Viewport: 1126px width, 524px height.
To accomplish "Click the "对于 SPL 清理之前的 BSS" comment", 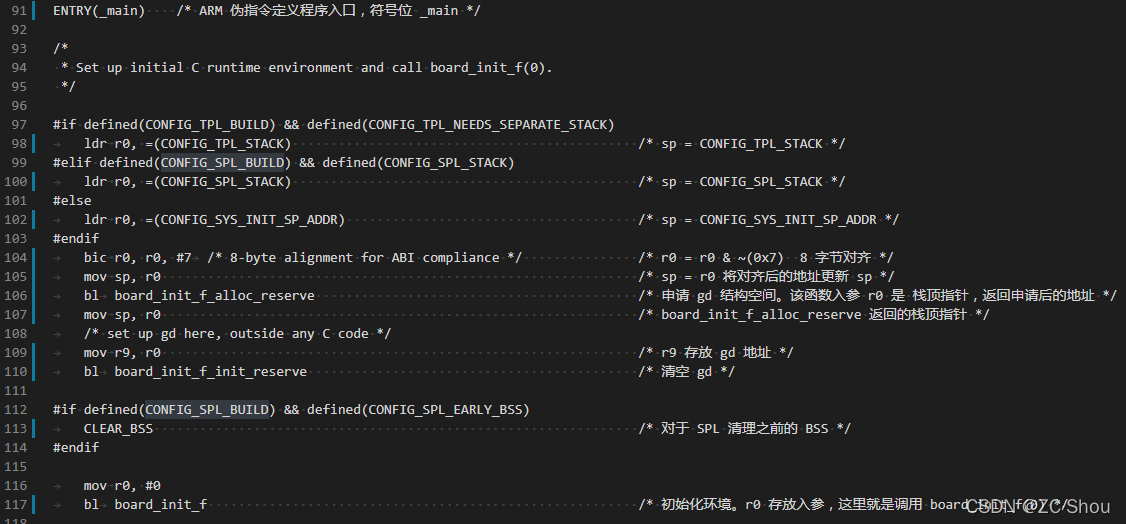I will pos(745,429).
